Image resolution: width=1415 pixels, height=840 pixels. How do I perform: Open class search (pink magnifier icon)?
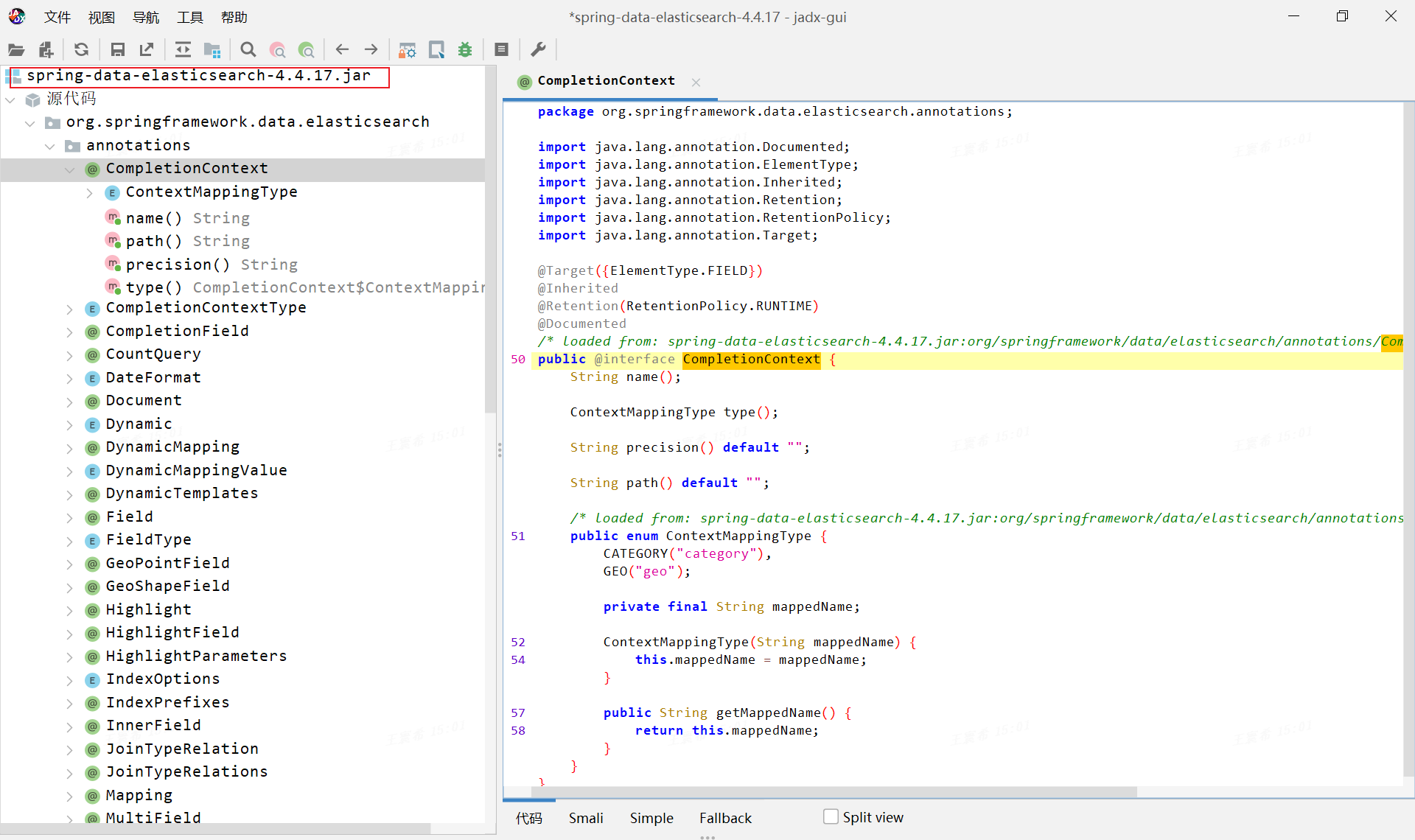277,49
